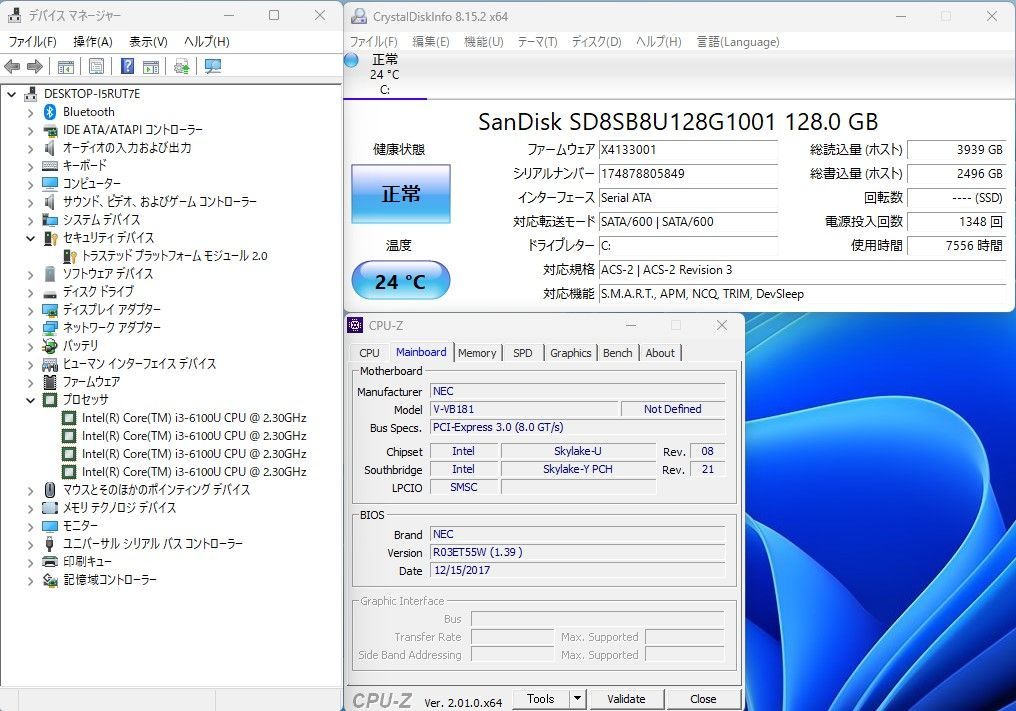Open the CPU-Z Tools dropdown arrow
1016x711 pixels.
[x=577, y=699]
